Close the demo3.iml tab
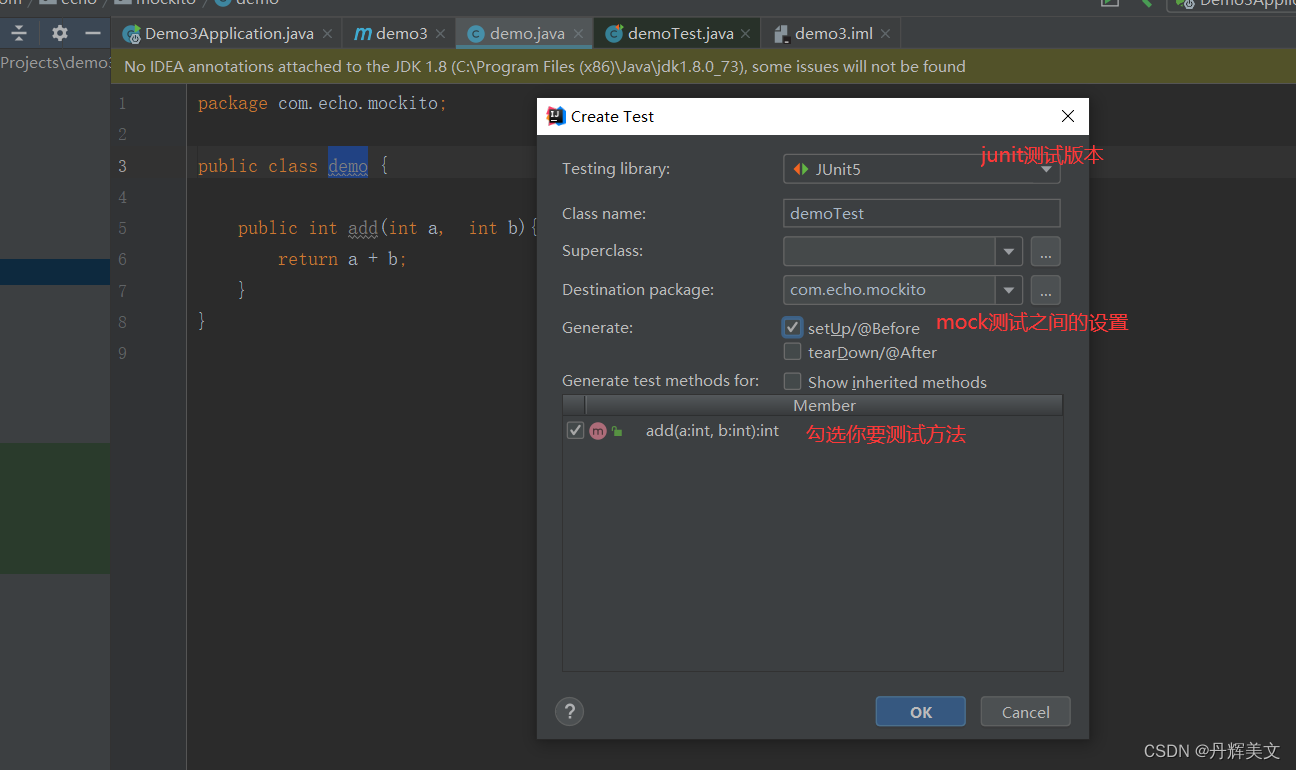The width and height of the screenshot is (1296, 770). pos(886,34)
